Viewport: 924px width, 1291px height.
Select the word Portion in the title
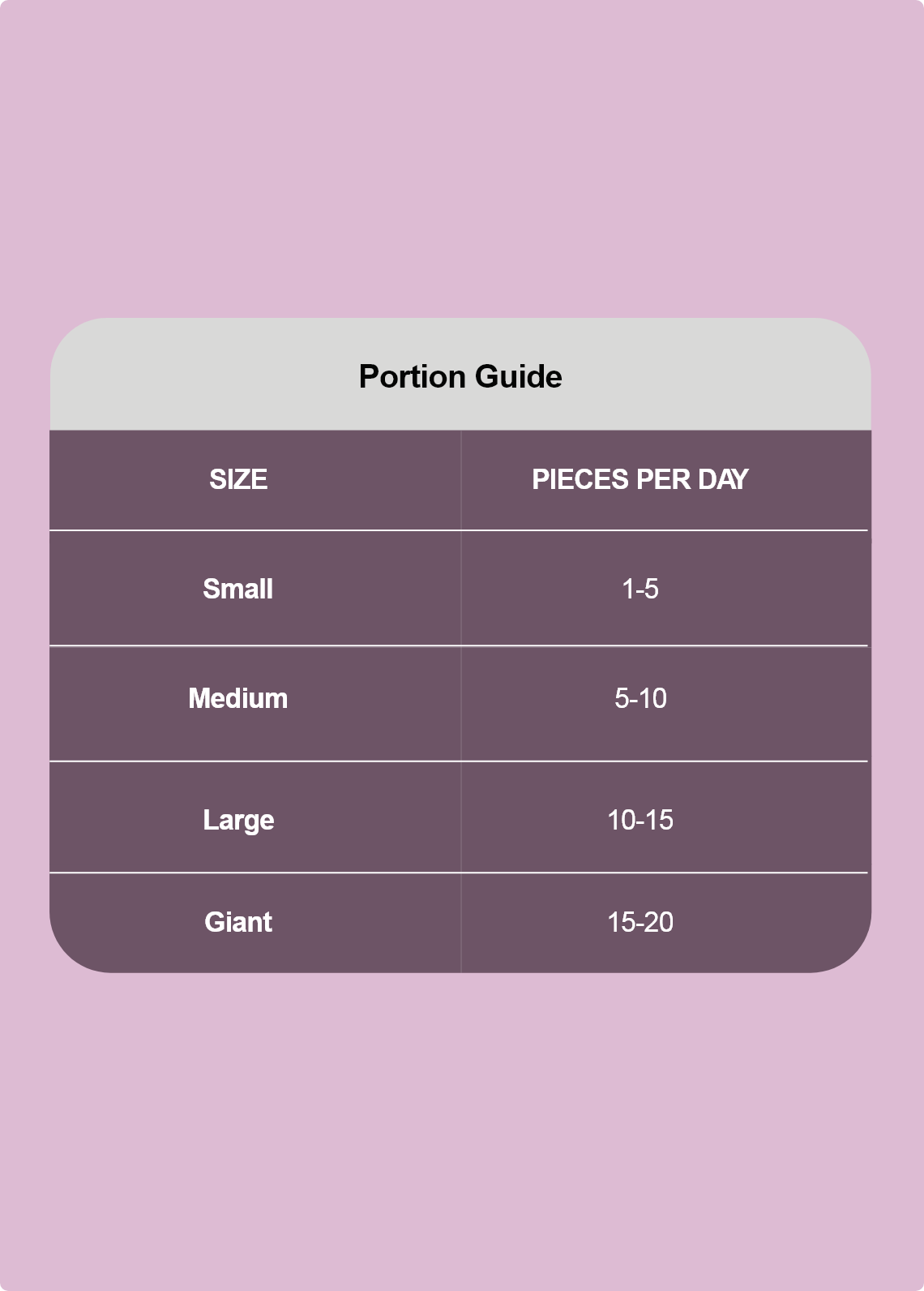pos(413,377)
